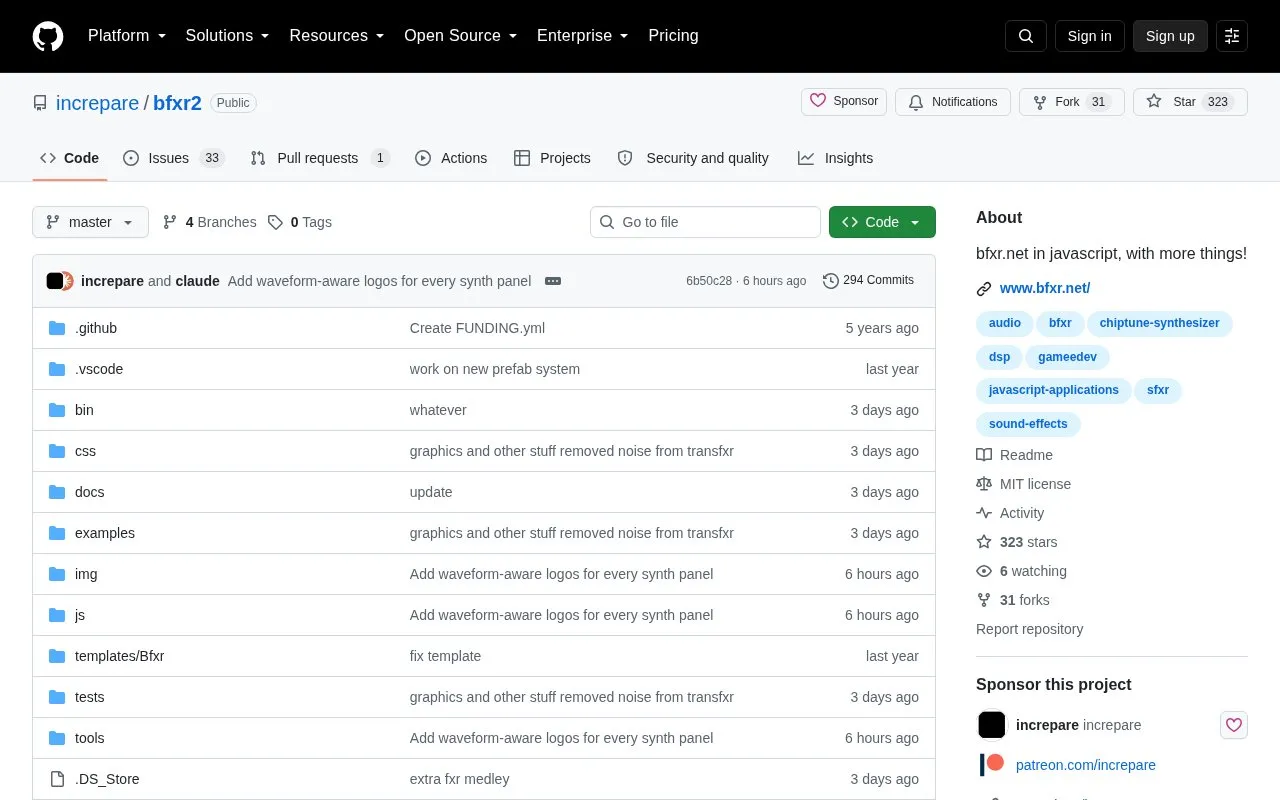Click the .DS_Store file icon
This screenshot has width=1280, height=800.
[x=57, y=779]
